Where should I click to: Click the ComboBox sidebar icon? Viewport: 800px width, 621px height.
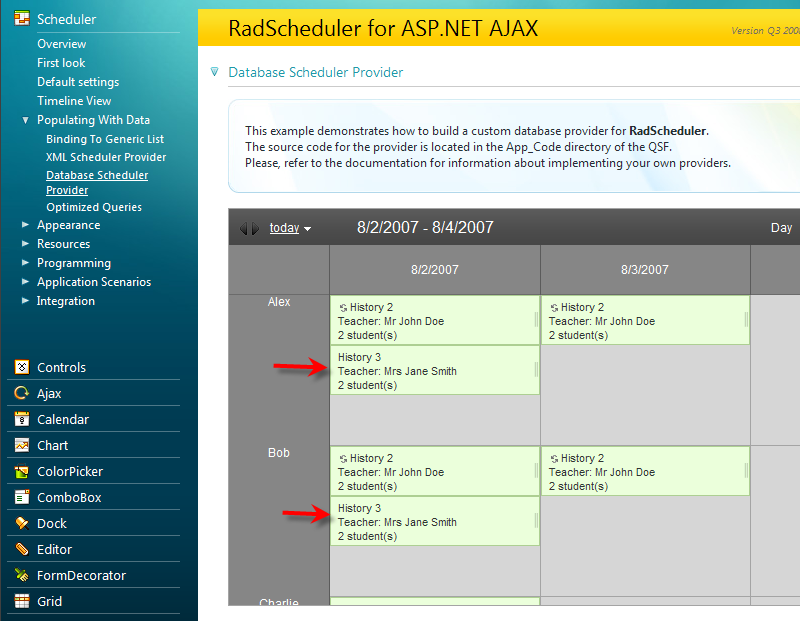click(21, 497)
